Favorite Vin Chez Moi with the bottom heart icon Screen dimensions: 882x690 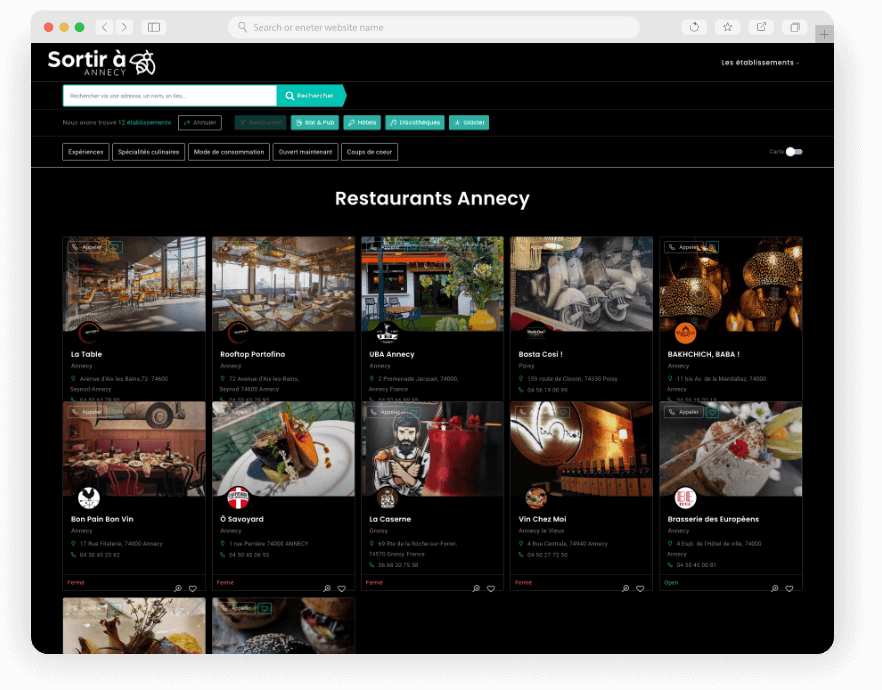click(x=640, y=588)
